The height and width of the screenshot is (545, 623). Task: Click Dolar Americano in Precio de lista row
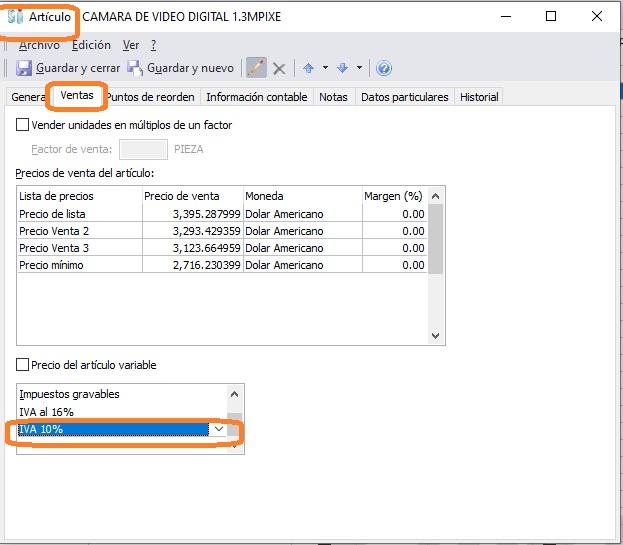point(284,214)
